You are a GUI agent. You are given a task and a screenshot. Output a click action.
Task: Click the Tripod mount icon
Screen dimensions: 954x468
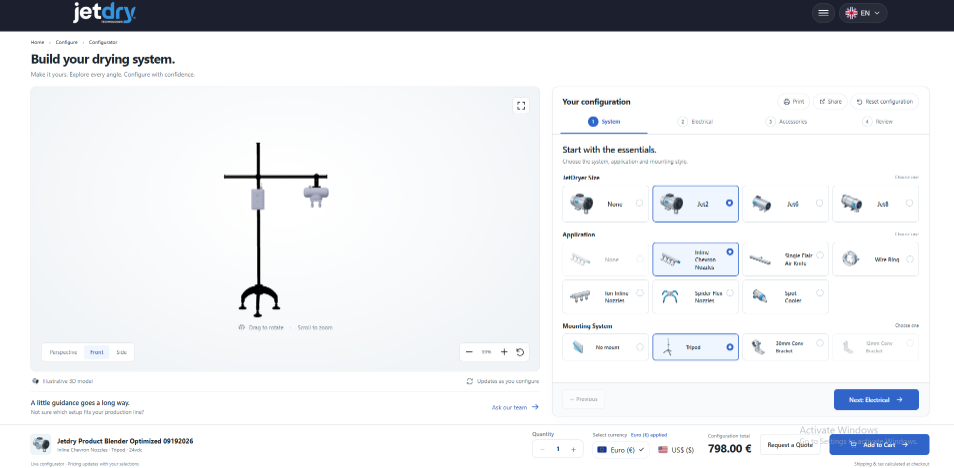(x=667, y=348)
